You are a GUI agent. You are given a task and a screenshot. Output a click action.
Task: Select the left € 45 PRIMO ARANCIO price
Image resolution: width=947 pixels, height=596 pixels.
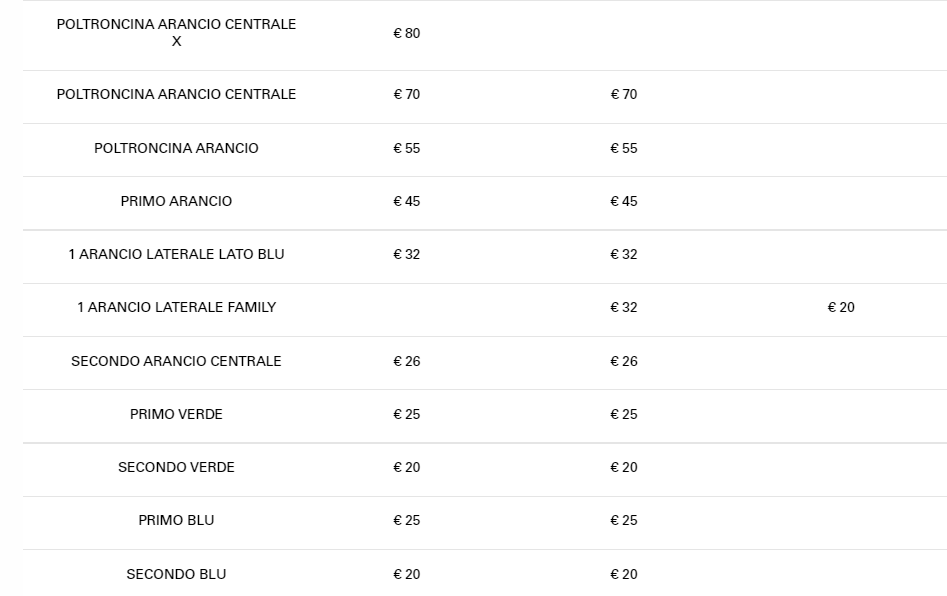pos(406,201)
